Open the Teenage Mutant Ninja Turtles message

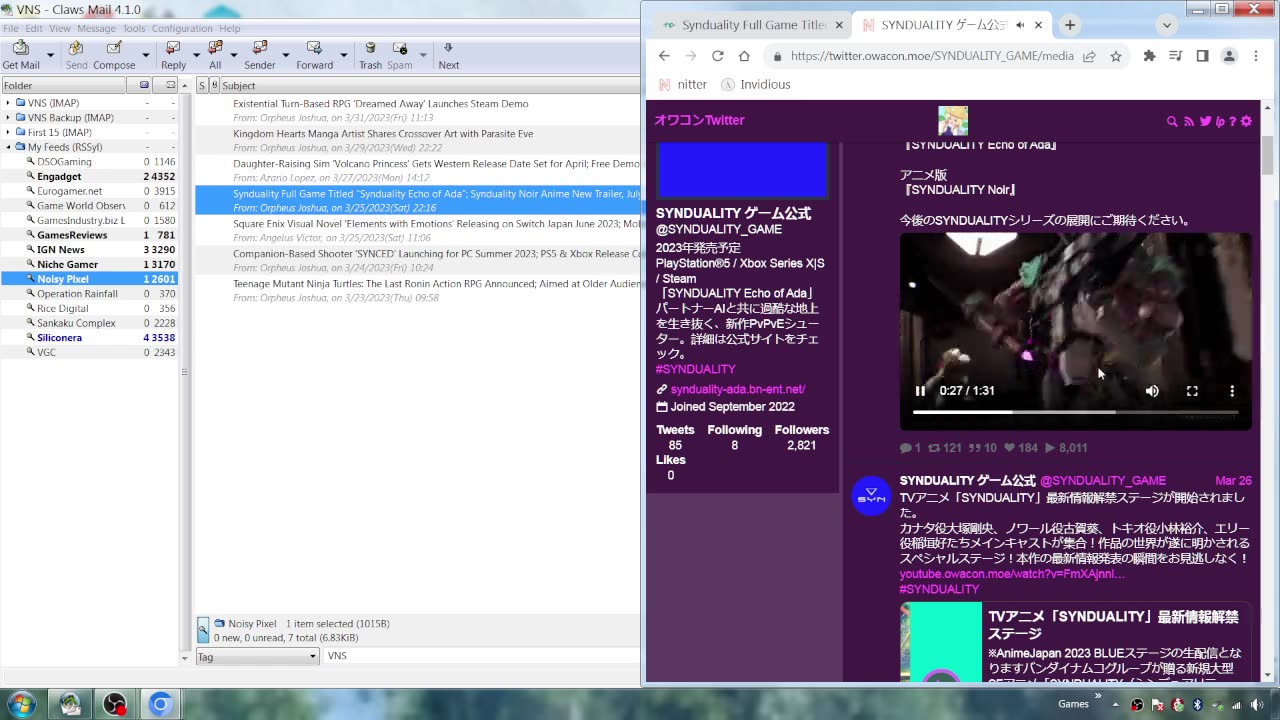click(x=417, y=290)
